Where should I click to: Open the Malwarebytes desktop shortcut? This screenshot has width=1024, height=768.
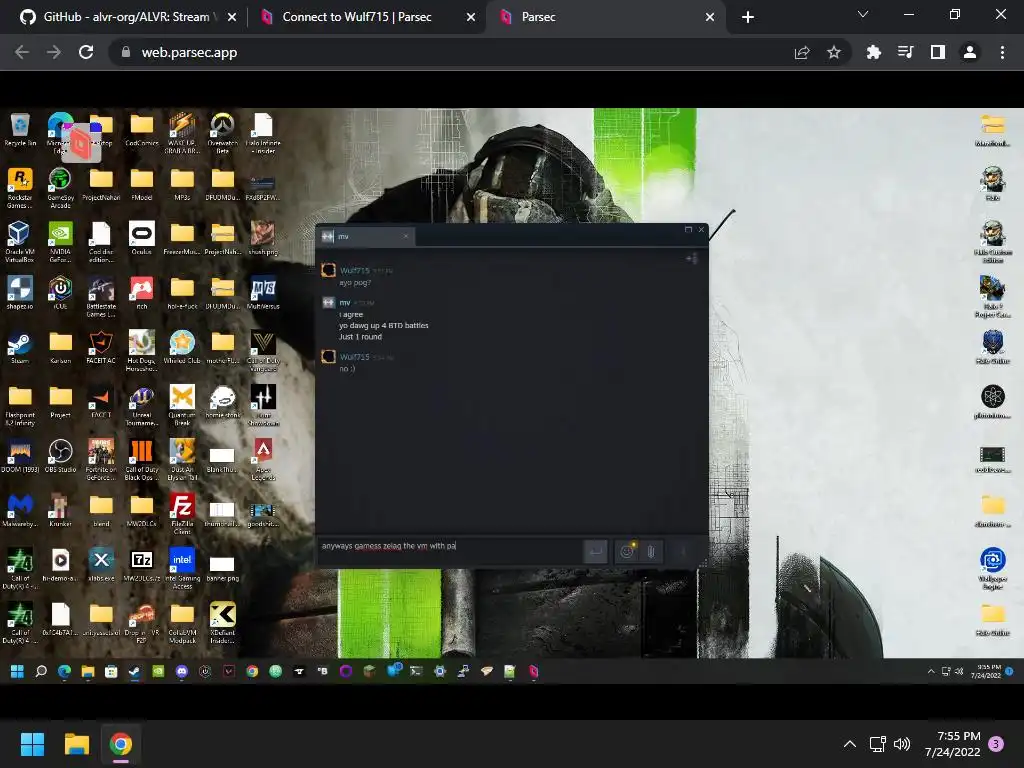(20, 510)
